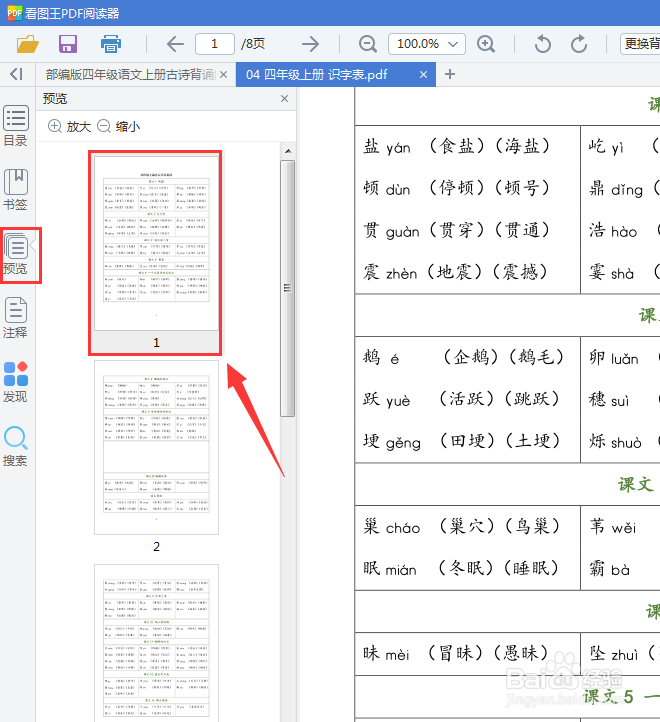Click the page number input field
Viewport: 660px width, 722px height.
pyautogui.click(x=215, y=44)
